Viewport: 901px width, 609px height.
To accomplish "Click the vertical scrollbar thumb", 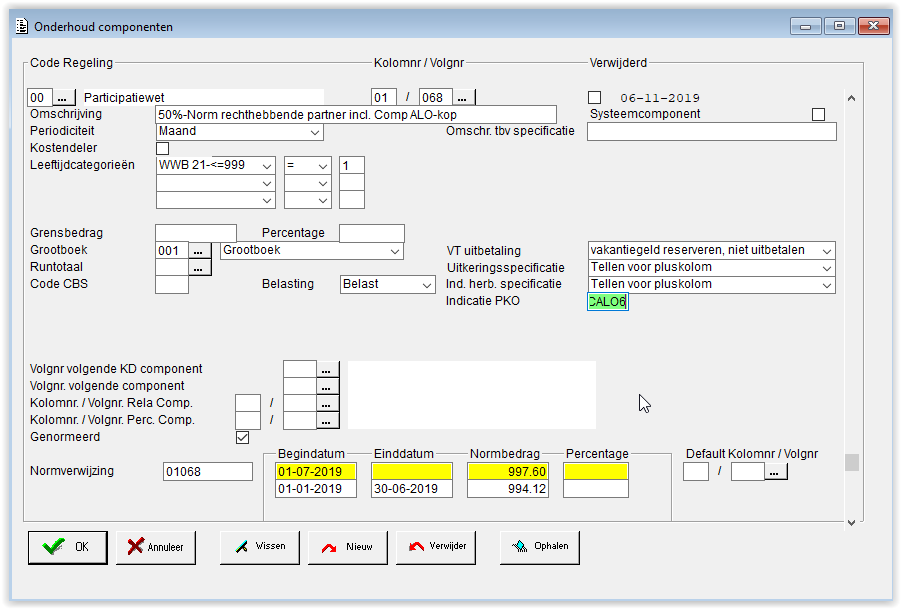I will [852, 462].
